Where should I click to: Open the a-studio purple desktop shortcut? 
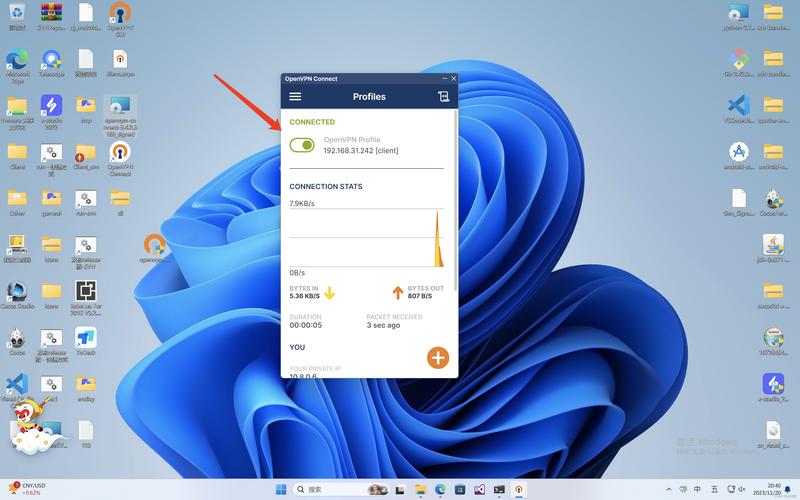[52, 112]
